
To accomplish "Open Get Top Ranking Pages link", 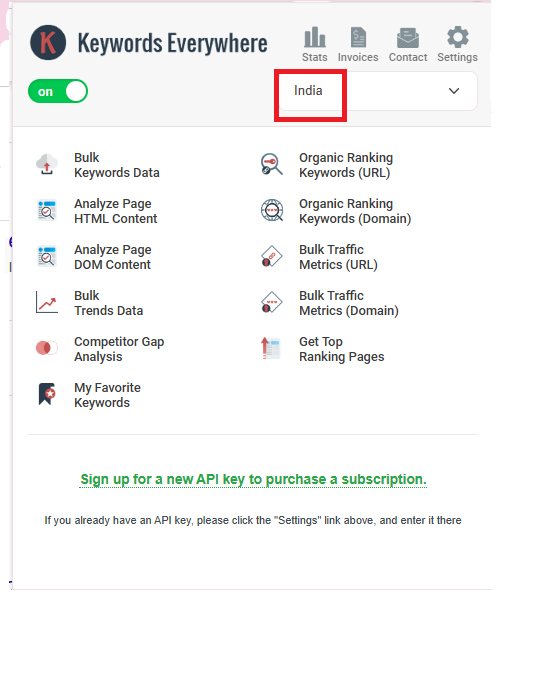I will 342,349.
